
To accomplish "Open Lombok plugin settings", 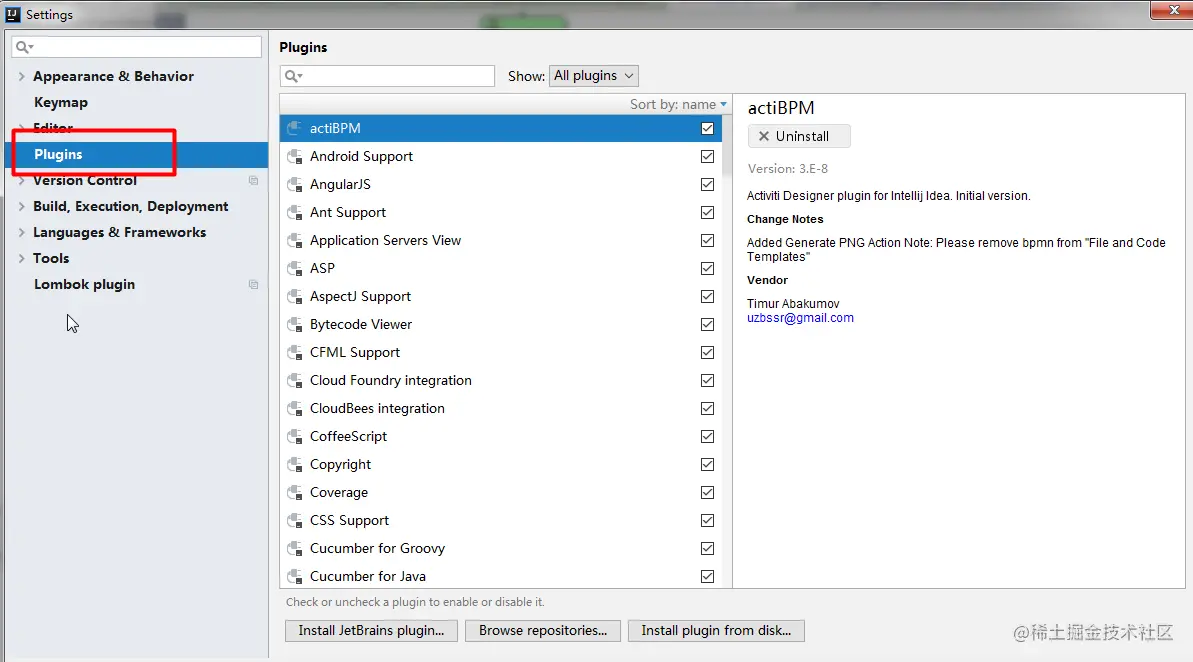I will click(x=84, y=285).
